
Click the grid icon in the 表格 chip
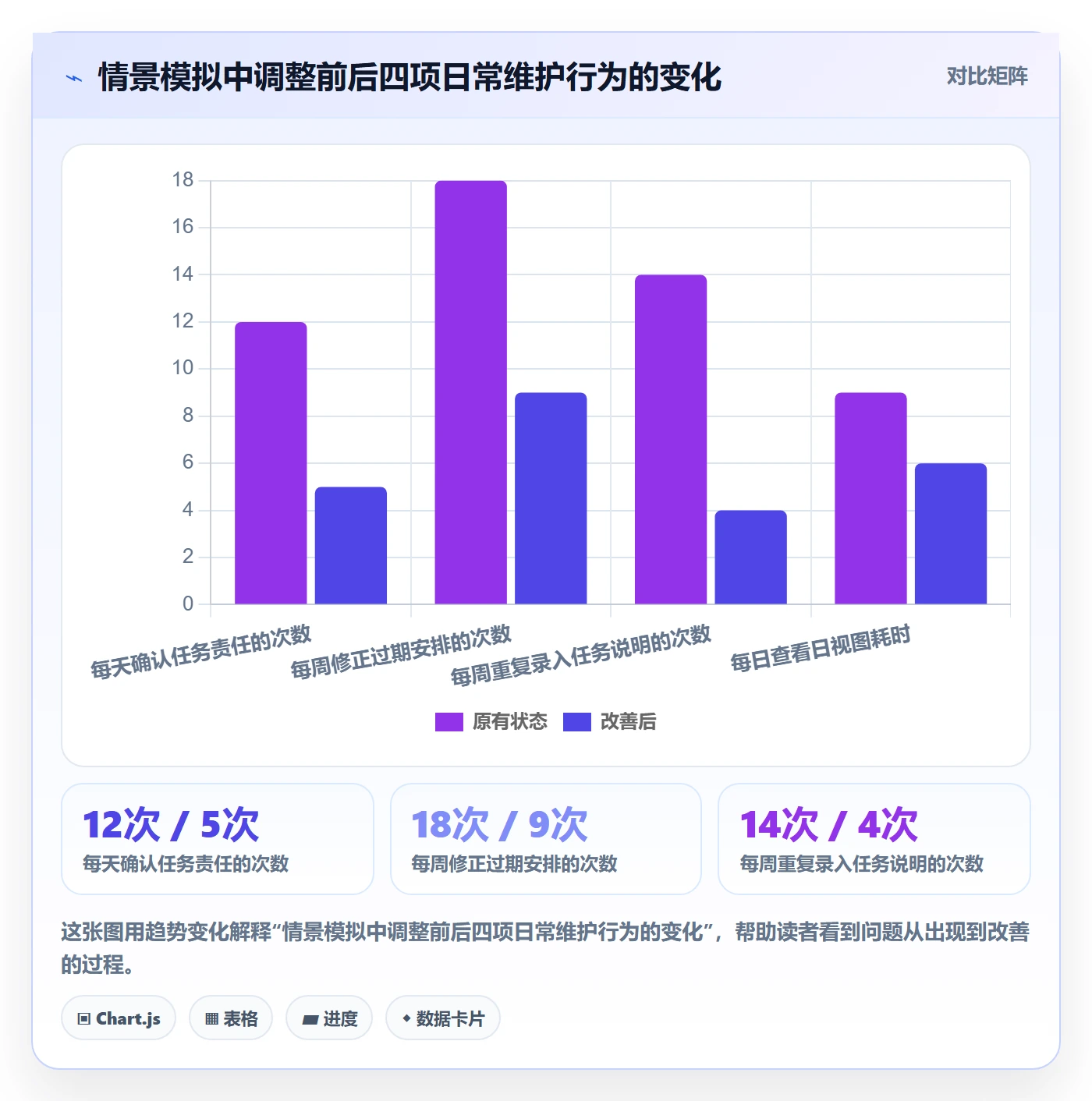pos(211,1018)
